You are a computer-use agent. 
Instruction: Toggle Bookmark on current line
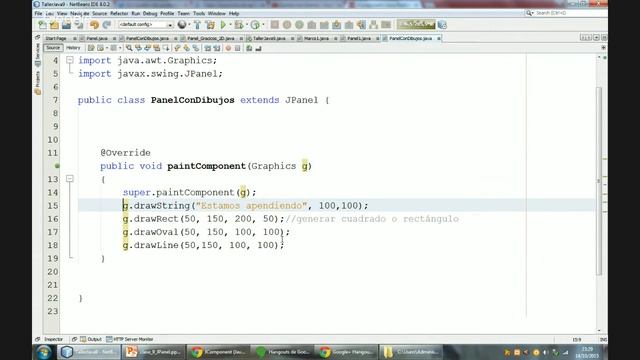point(196,48)
